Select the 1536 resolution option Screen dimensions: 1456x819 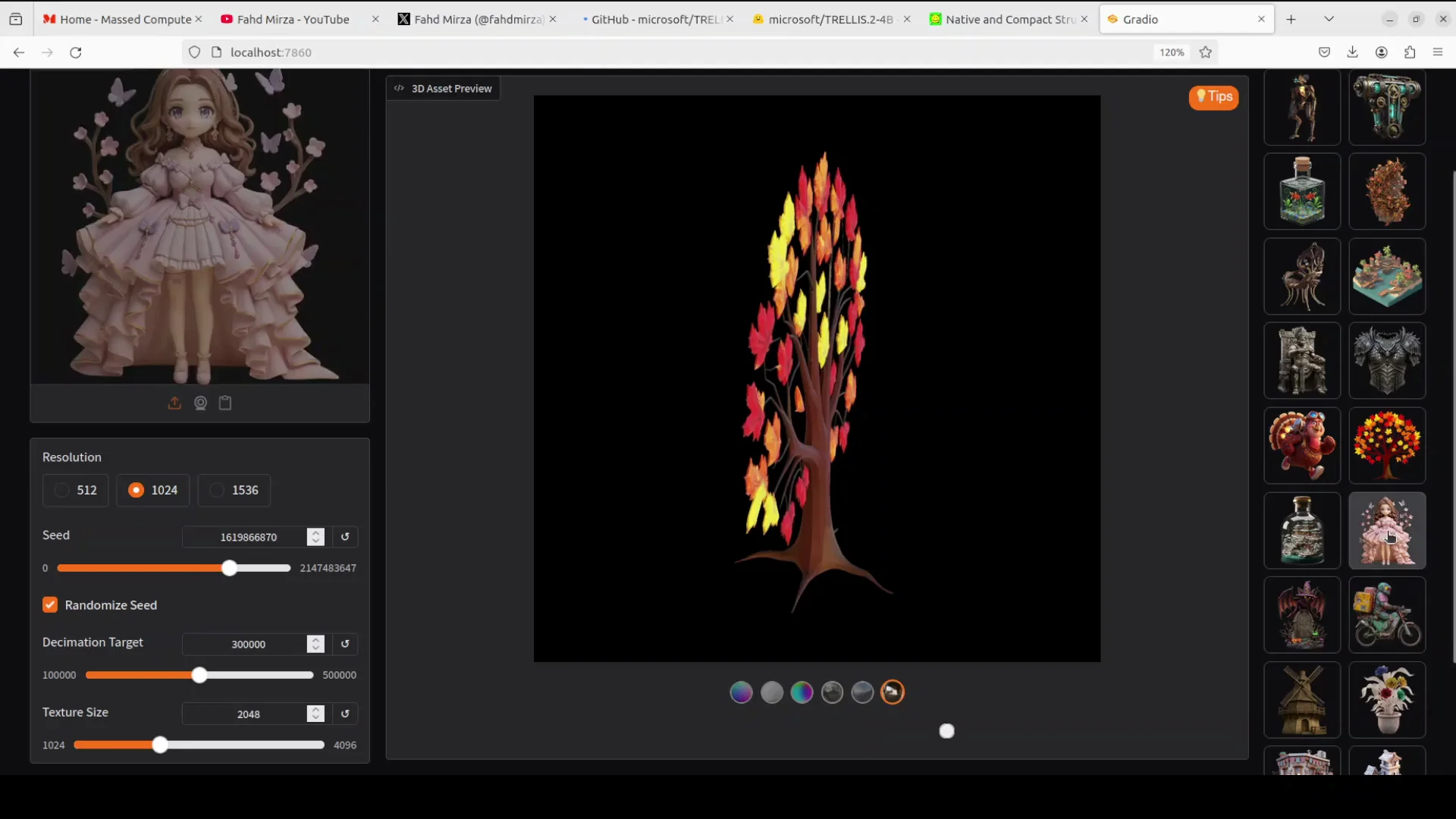click(x=234, y=490)
